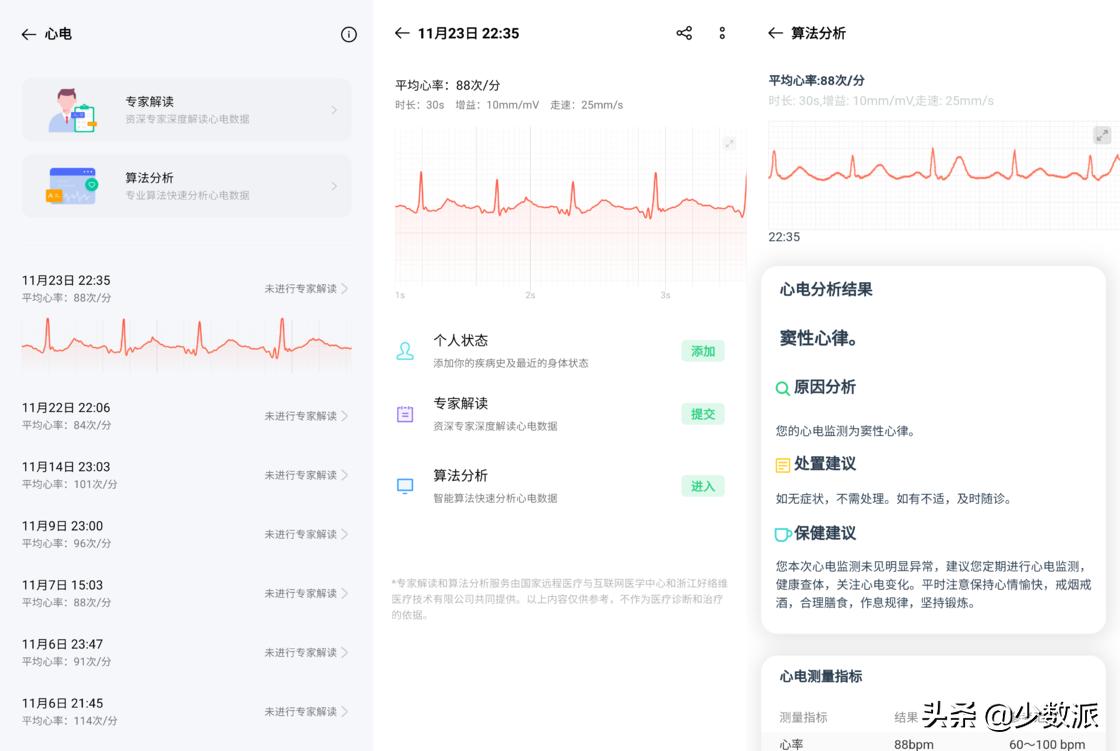Tap the person icon next to 个人状态

pyautogui.click(x=404, y=349)
